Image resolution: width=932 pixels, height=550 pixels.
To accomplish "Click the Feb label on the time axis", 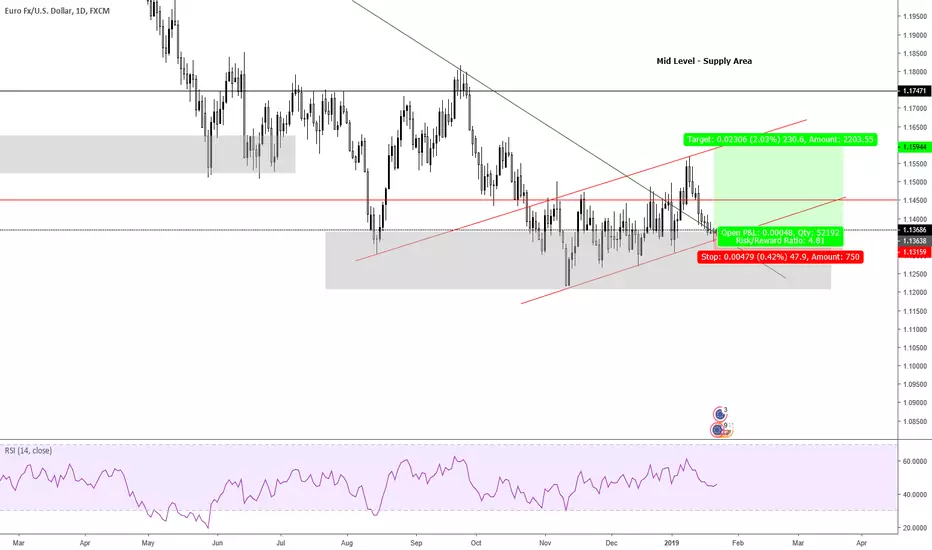I will click(x=738, y=543).
